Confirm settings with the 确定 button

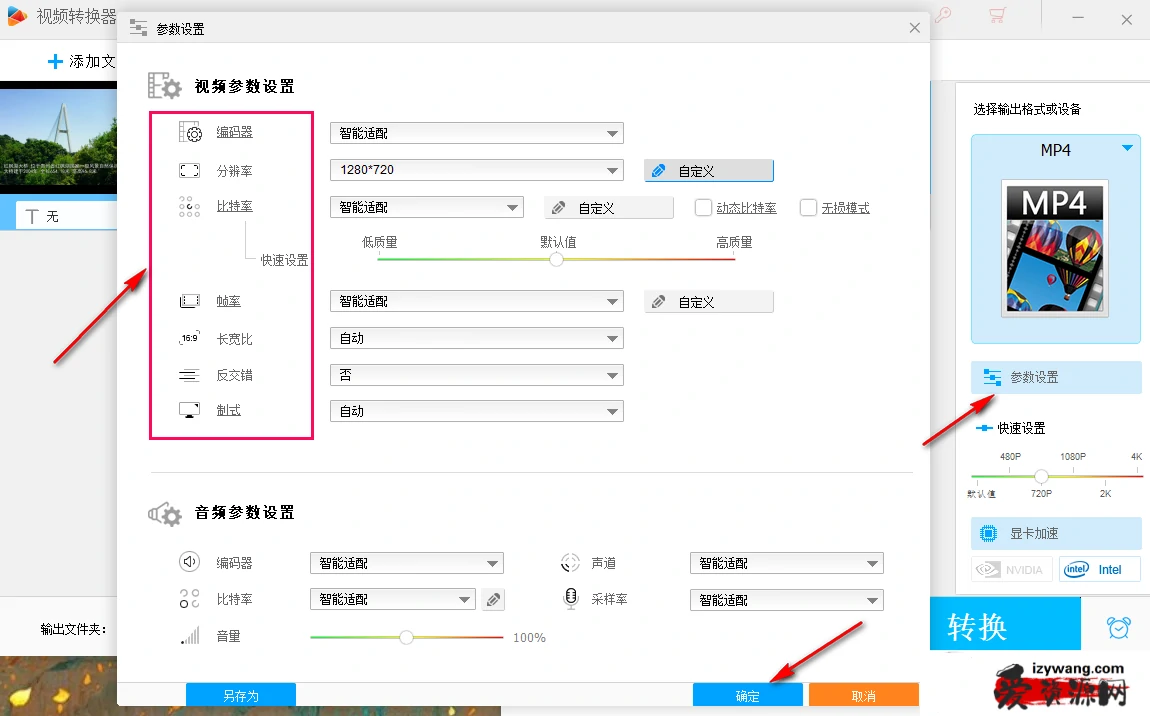point(747,696)
